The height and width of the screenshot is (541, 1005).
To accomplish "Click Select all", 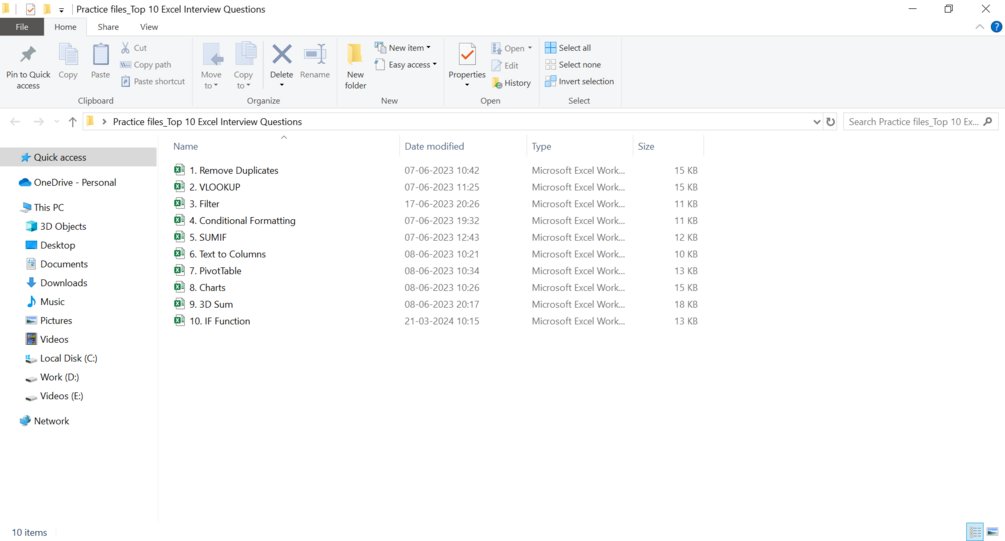I will [x=568, y=48].
